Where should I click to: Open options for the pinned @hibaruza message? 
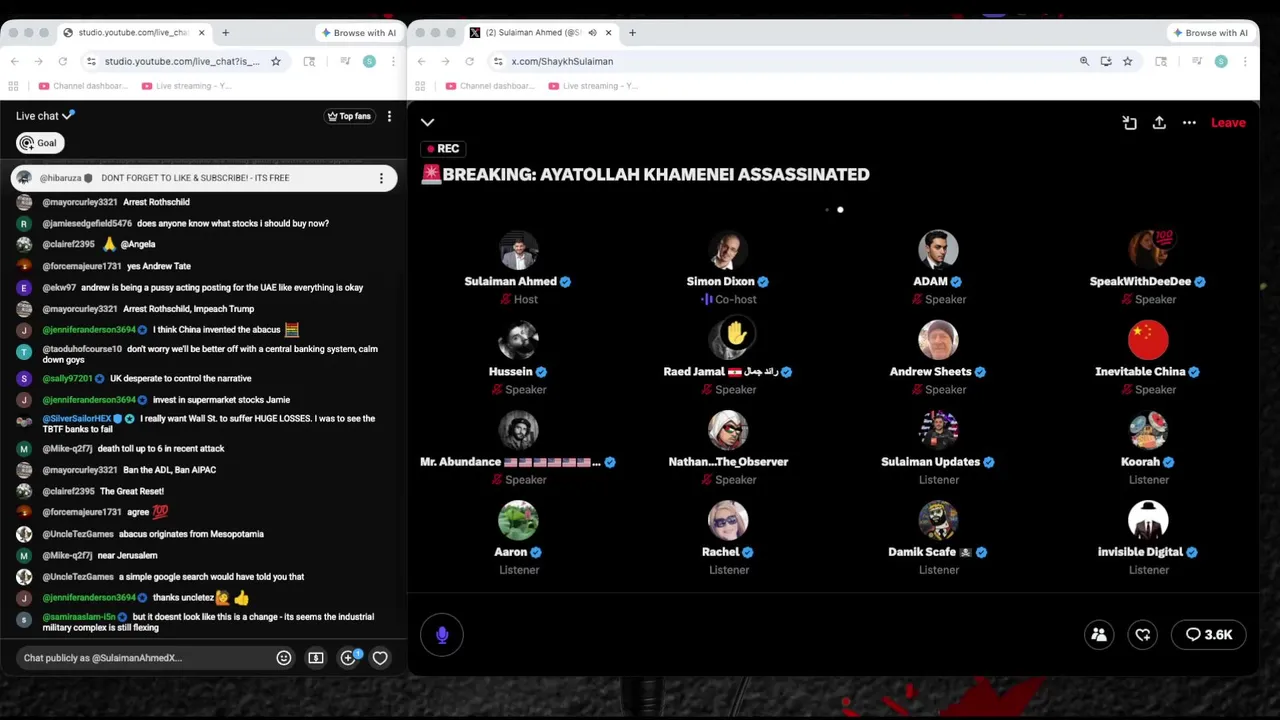point(381,178)
